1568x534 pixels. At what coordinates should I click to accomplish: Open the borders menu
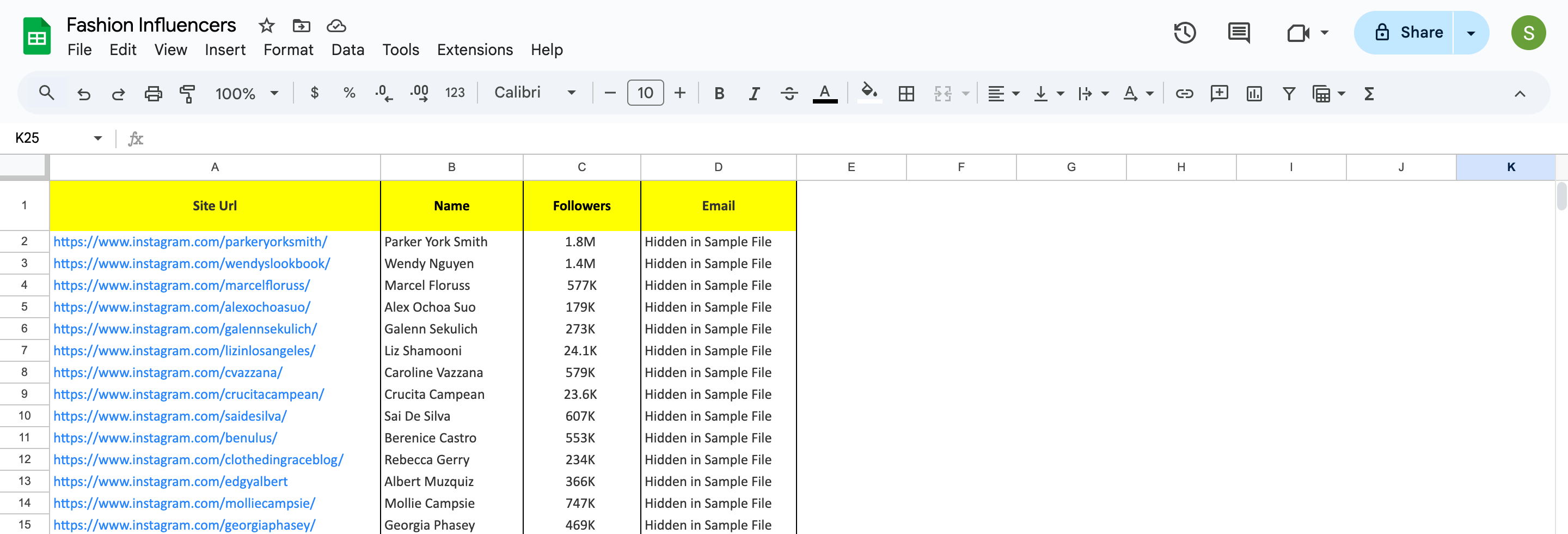(x=906, y=93)
